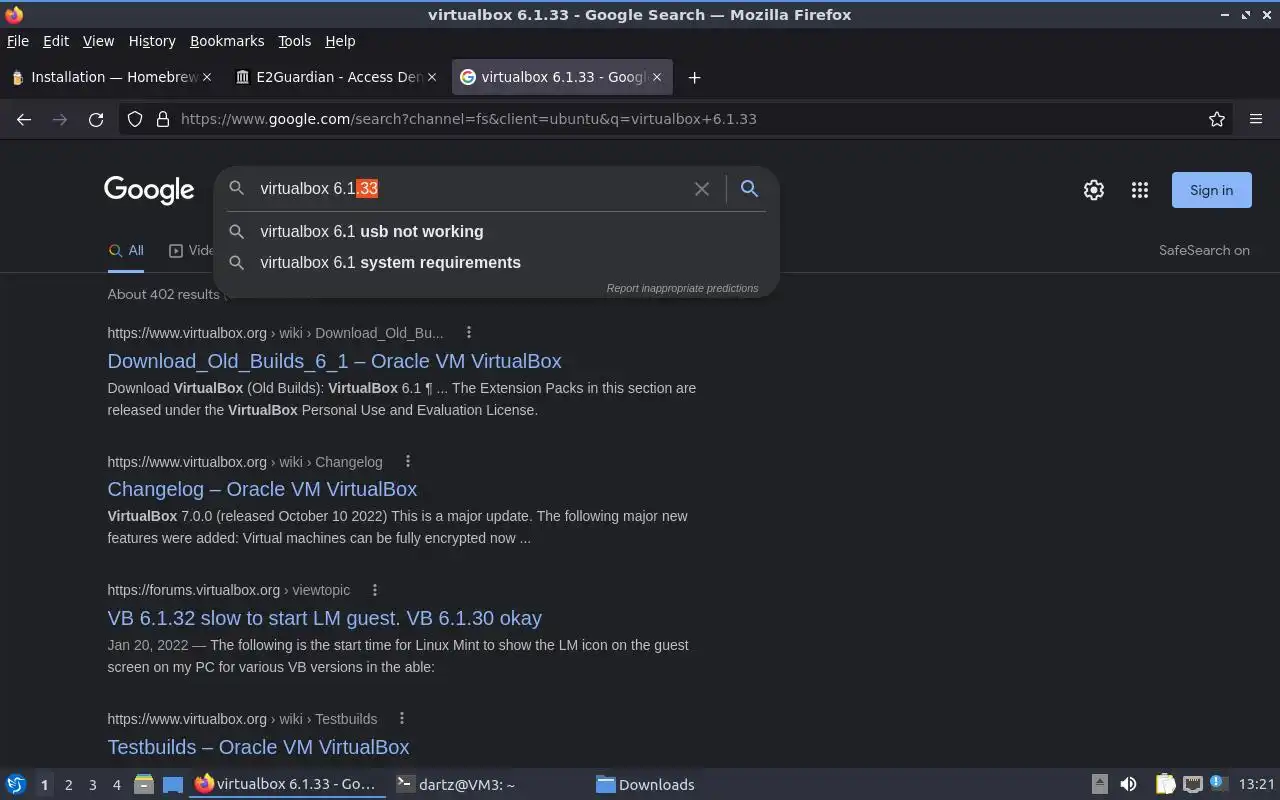The image size is (1280, 800).
Task: Open the Help menu
Action: coord(340,41)
